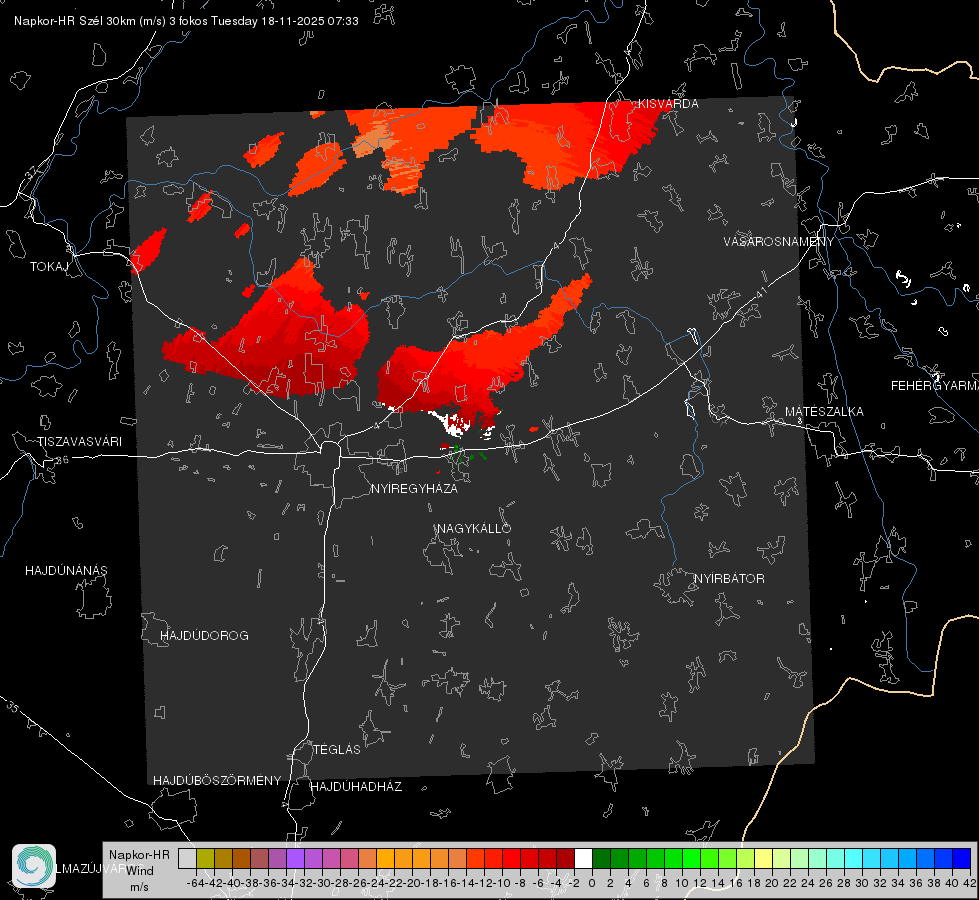This screenshot has height=900, width=979.
Task: Select the VÁSÁROSNAMÉNY city label
Action: point(779,242)
